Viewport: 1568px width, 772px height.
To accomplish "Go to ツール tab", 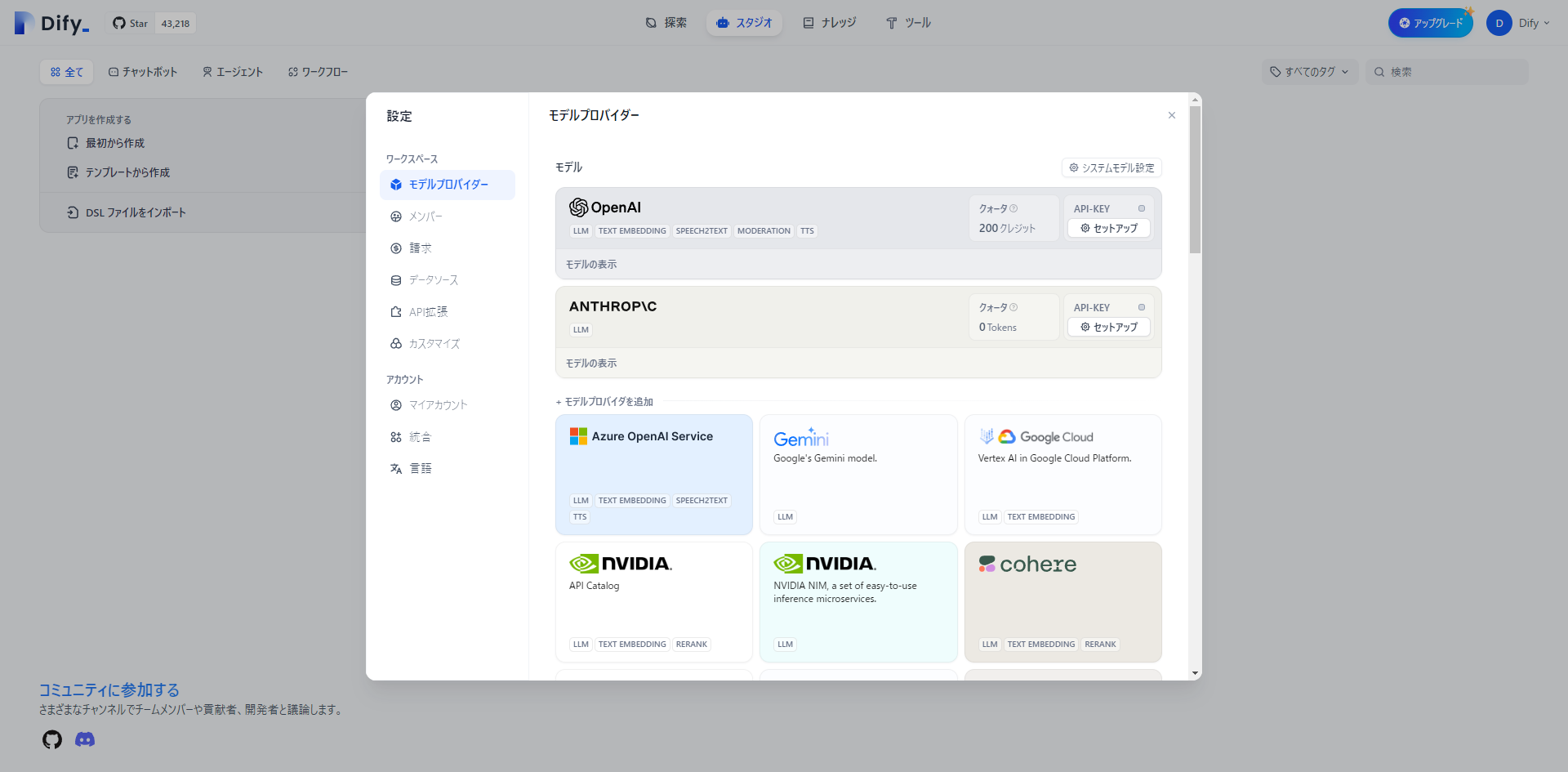I will 909,23.
